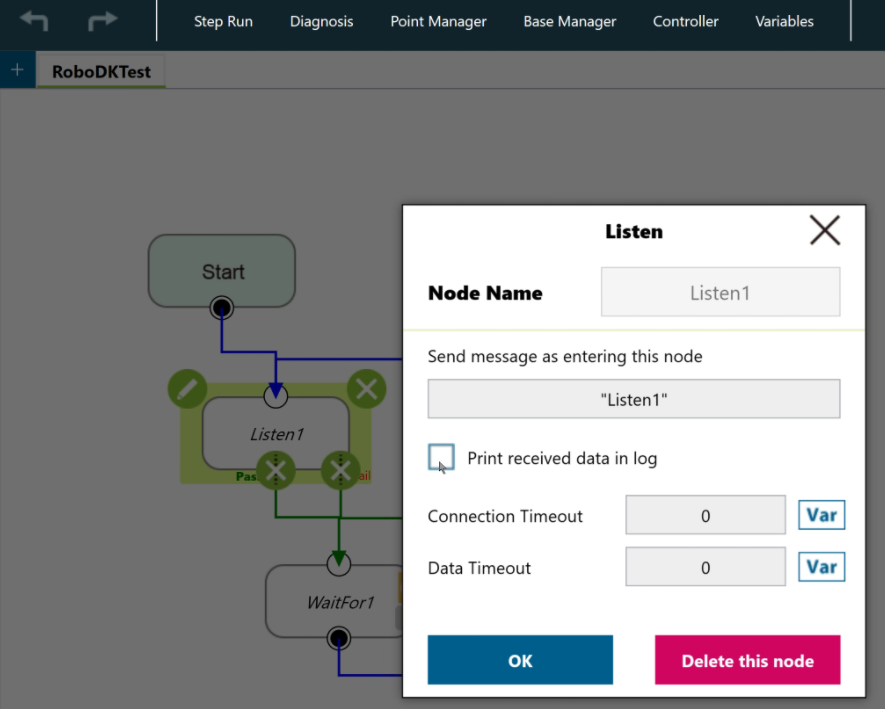Open the Step Run menu
The width and height of the screenshot is (885, 709).
[223, 21]
